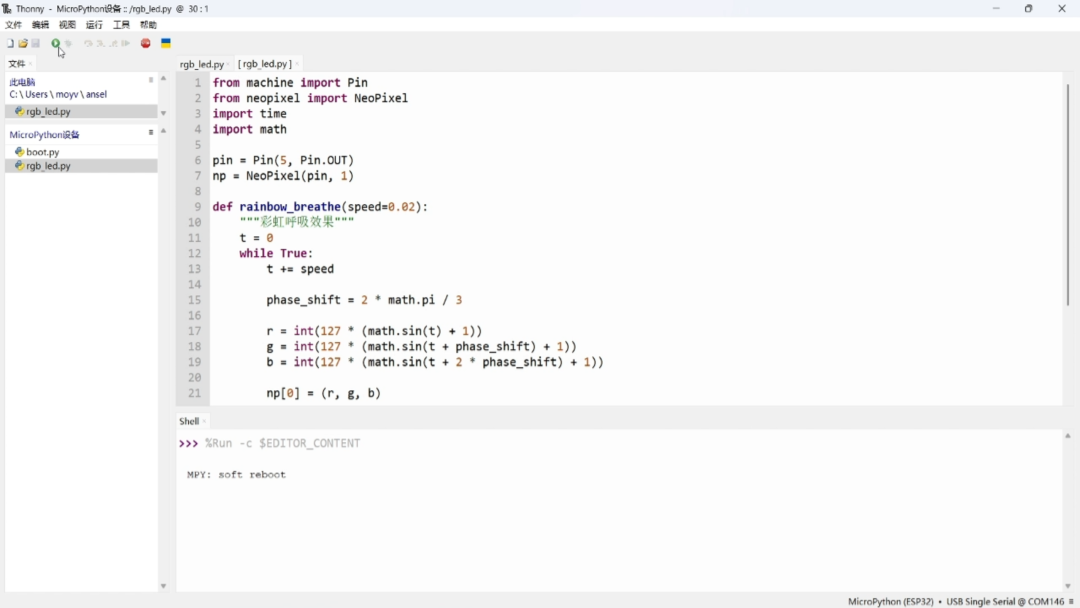Click the Step out debug icon

(x=113, y=43)
